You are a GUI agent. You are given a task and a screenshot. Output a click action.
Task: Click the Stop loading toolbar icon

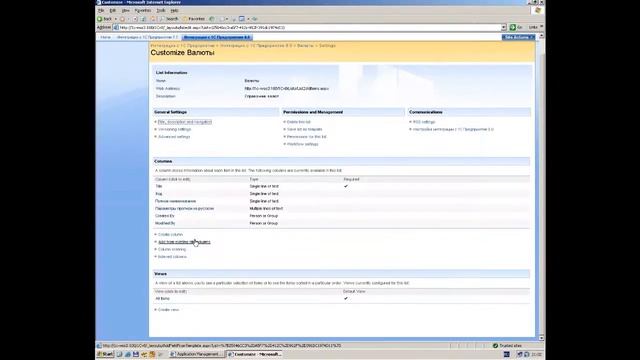[x=135, y=19]
